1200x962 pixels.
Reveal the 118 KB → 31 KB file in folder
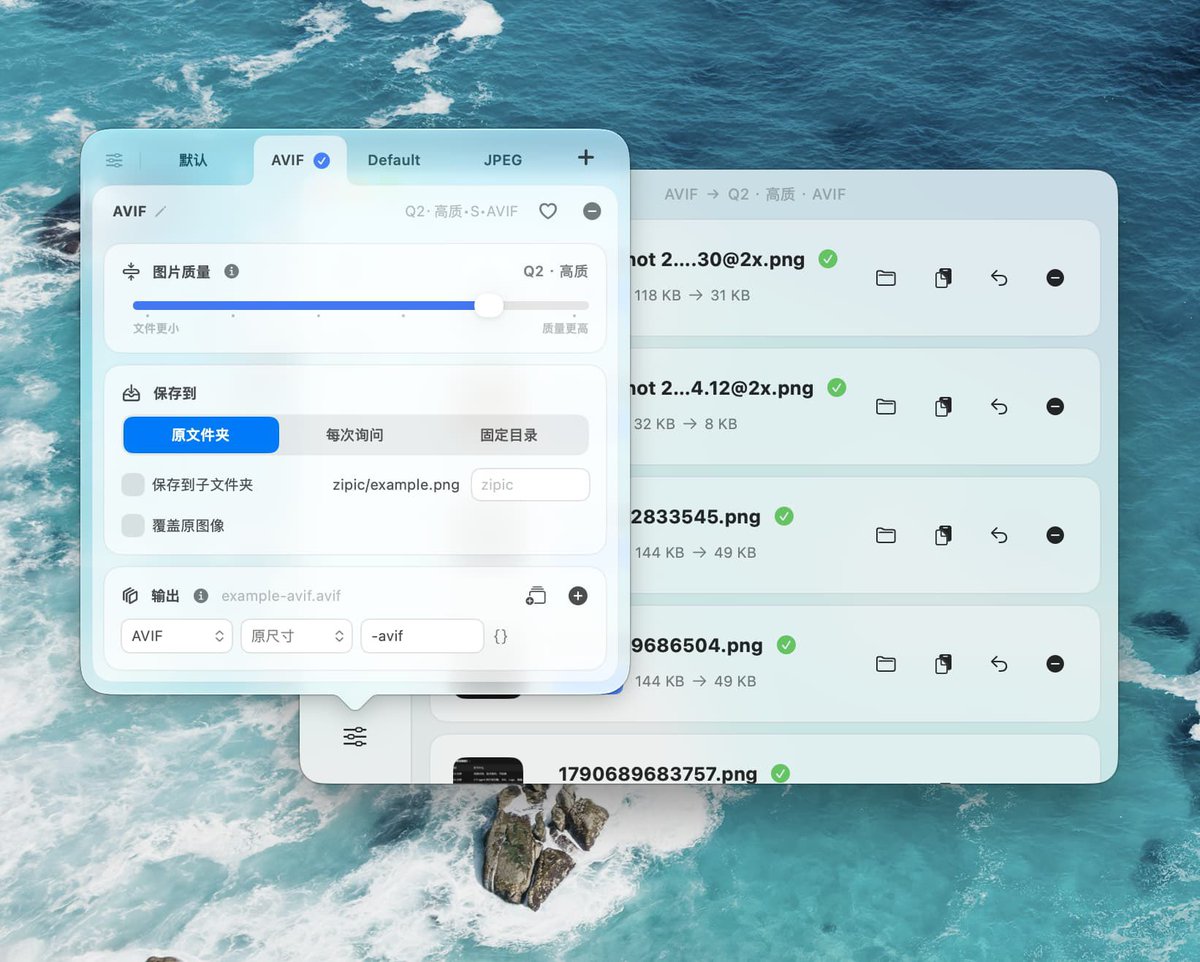click(x=886, y=278)
